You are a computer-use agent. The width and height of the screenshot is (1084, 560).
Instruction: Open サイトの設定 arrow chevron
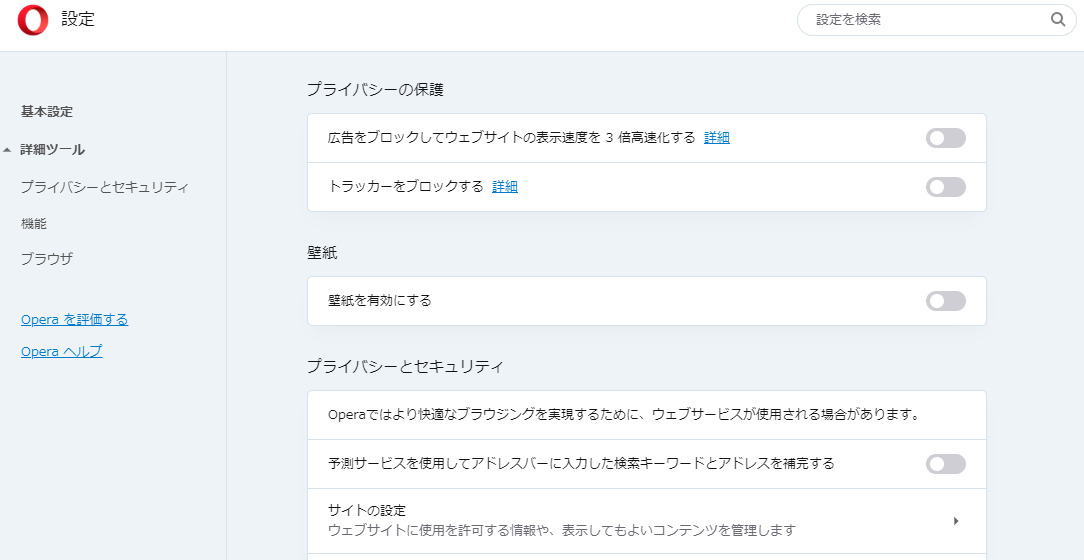point(956,521)
